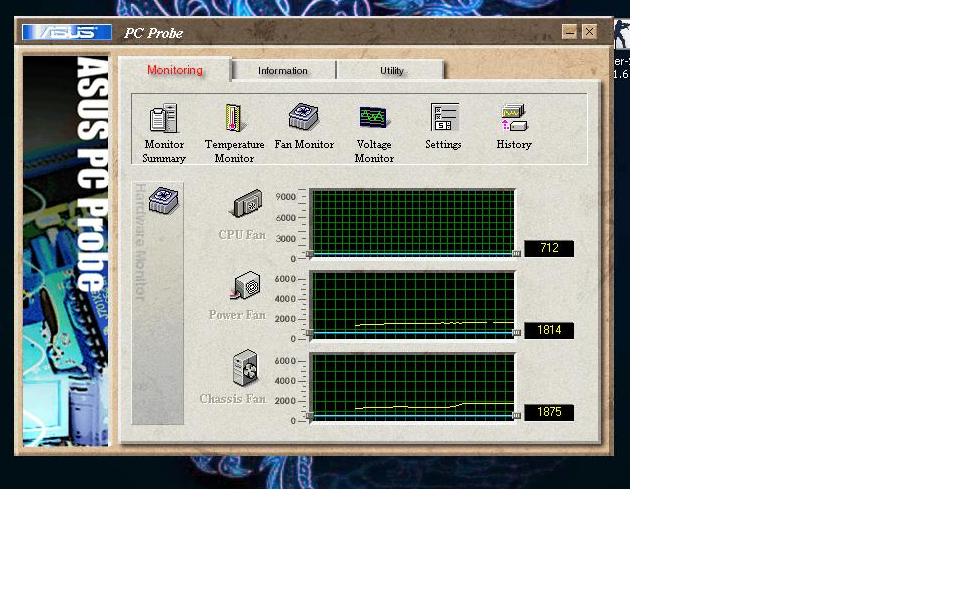Open the Settings checklist icon
This screenshot has width=953, height=603.
tap(444, 117)
